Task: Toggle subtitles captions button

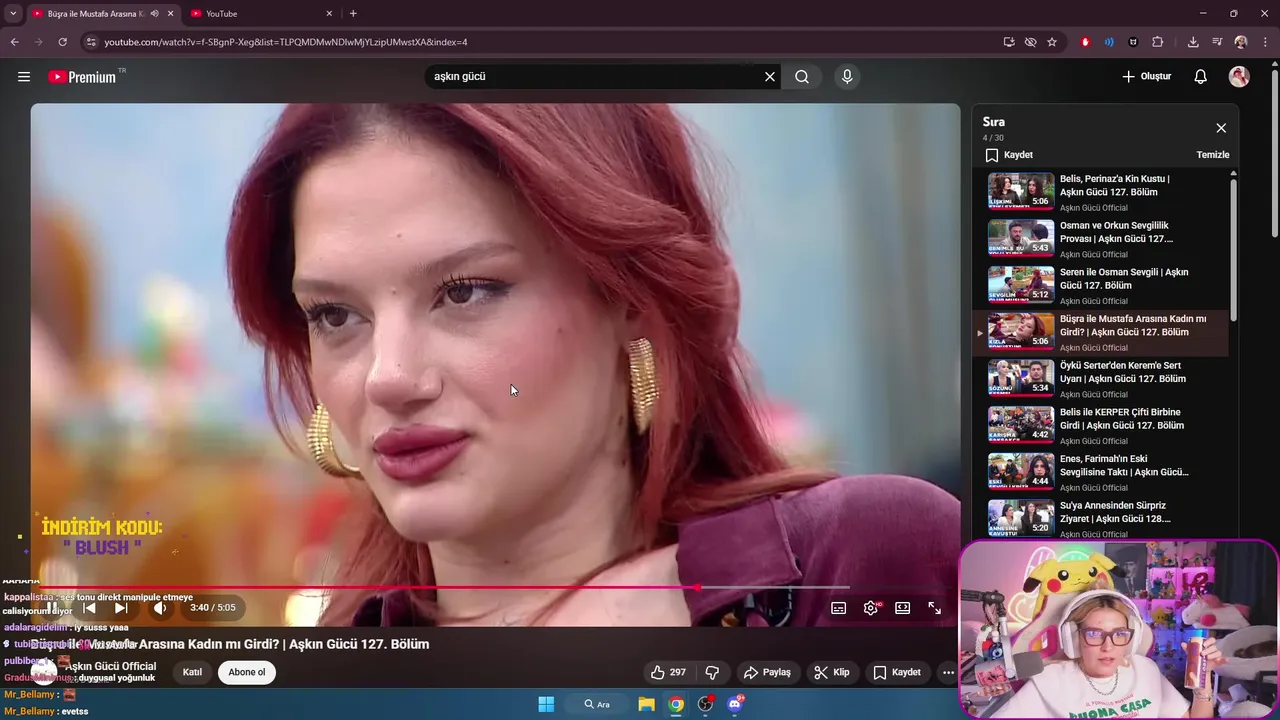Action: pos(839,608)
